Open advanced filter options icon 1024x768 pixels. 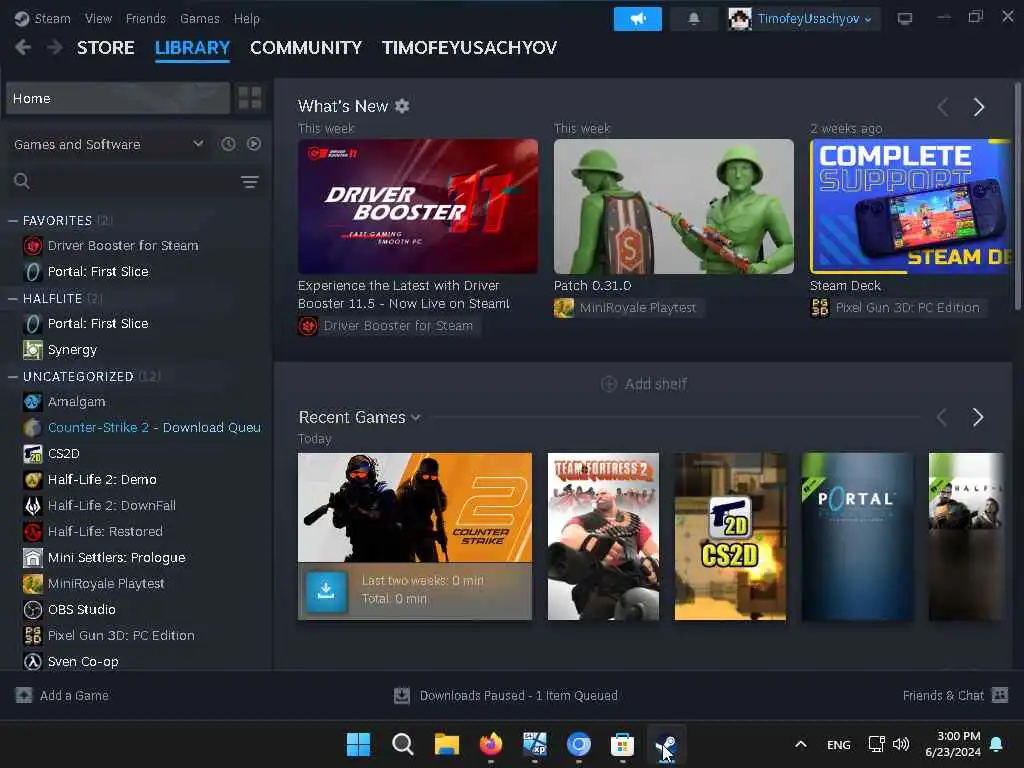click(249, 182)
